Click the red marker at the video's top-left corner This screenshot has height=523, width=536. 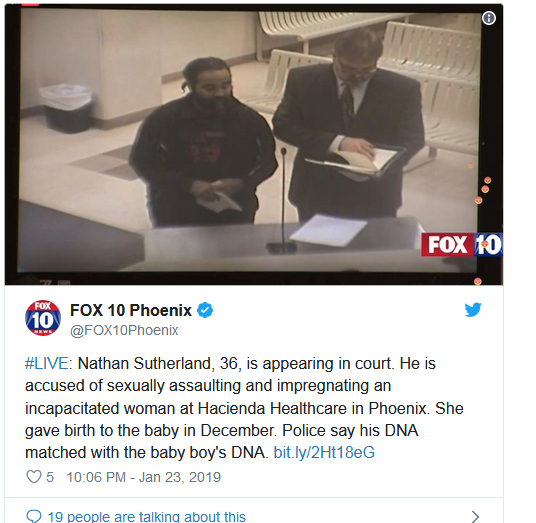coord(30,4)
